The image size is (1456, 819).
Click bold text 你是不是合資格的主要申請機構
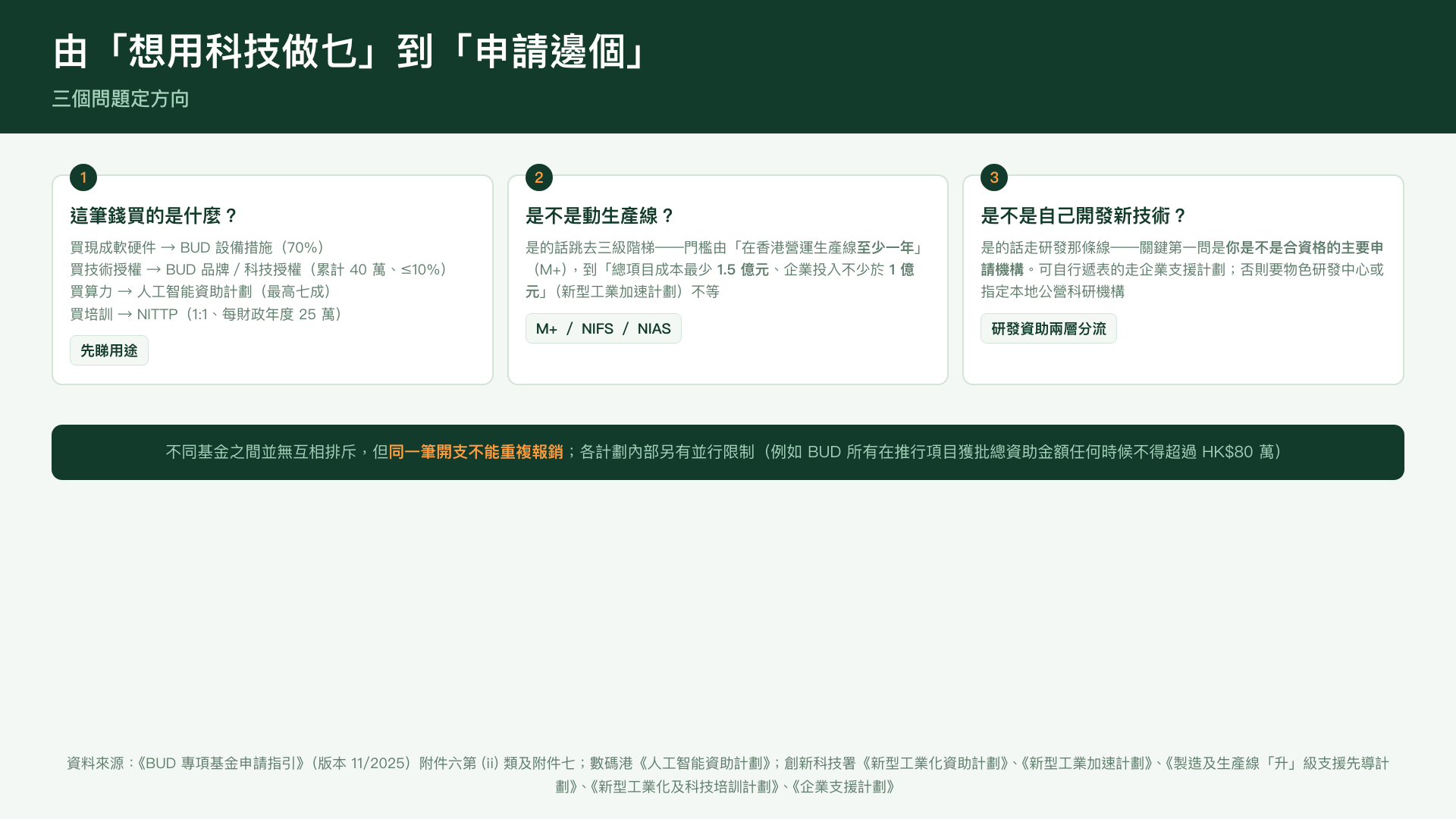click(x=1182, y=259)
